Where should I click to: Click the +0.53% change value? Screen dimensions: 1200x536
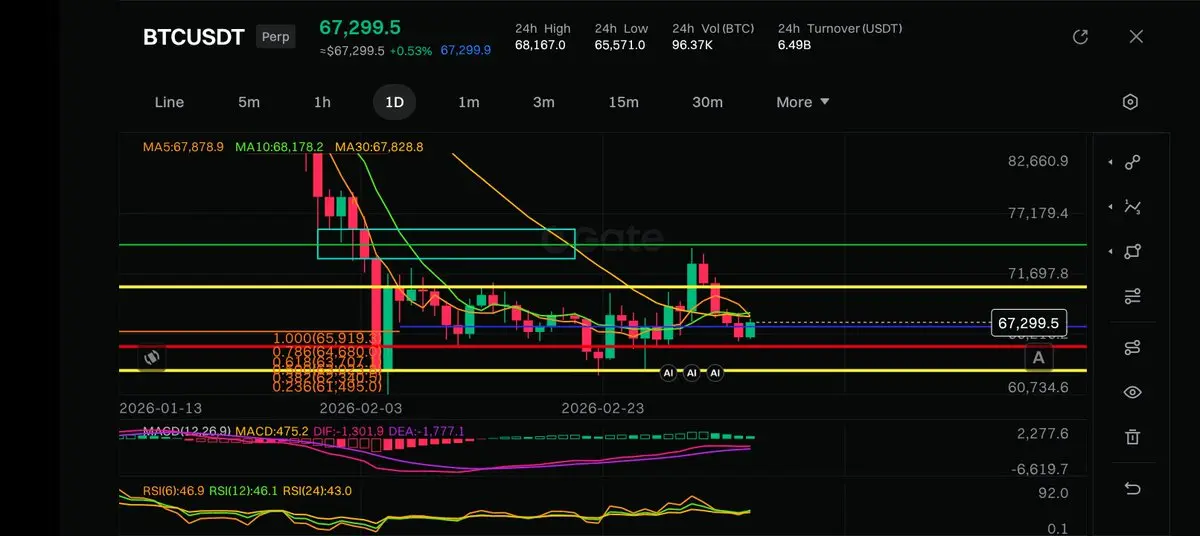[x=411, y=51]
